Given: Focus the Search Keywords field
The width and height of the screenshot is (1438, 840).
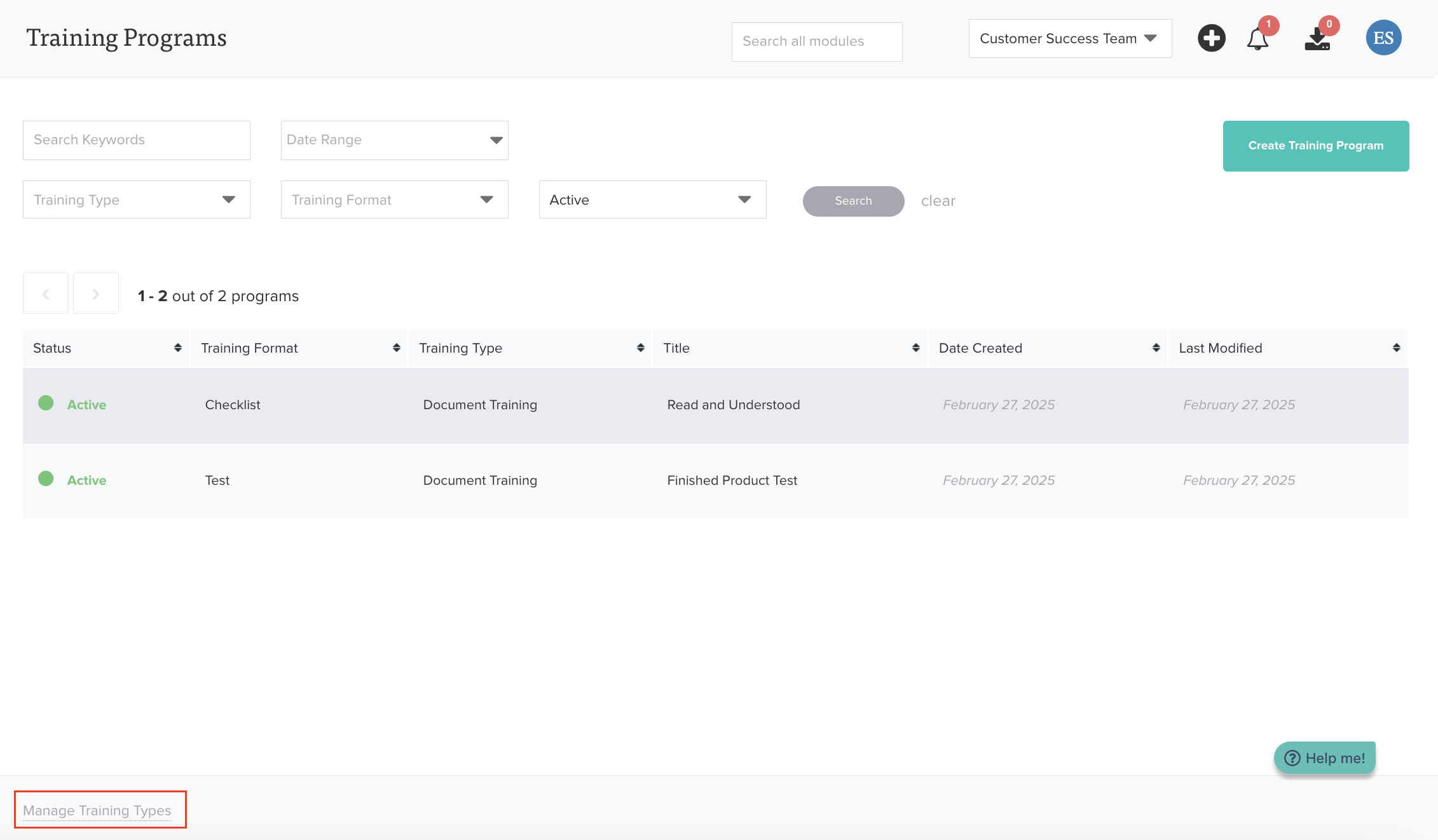Looking at the screenshot, I should (136, 140).
